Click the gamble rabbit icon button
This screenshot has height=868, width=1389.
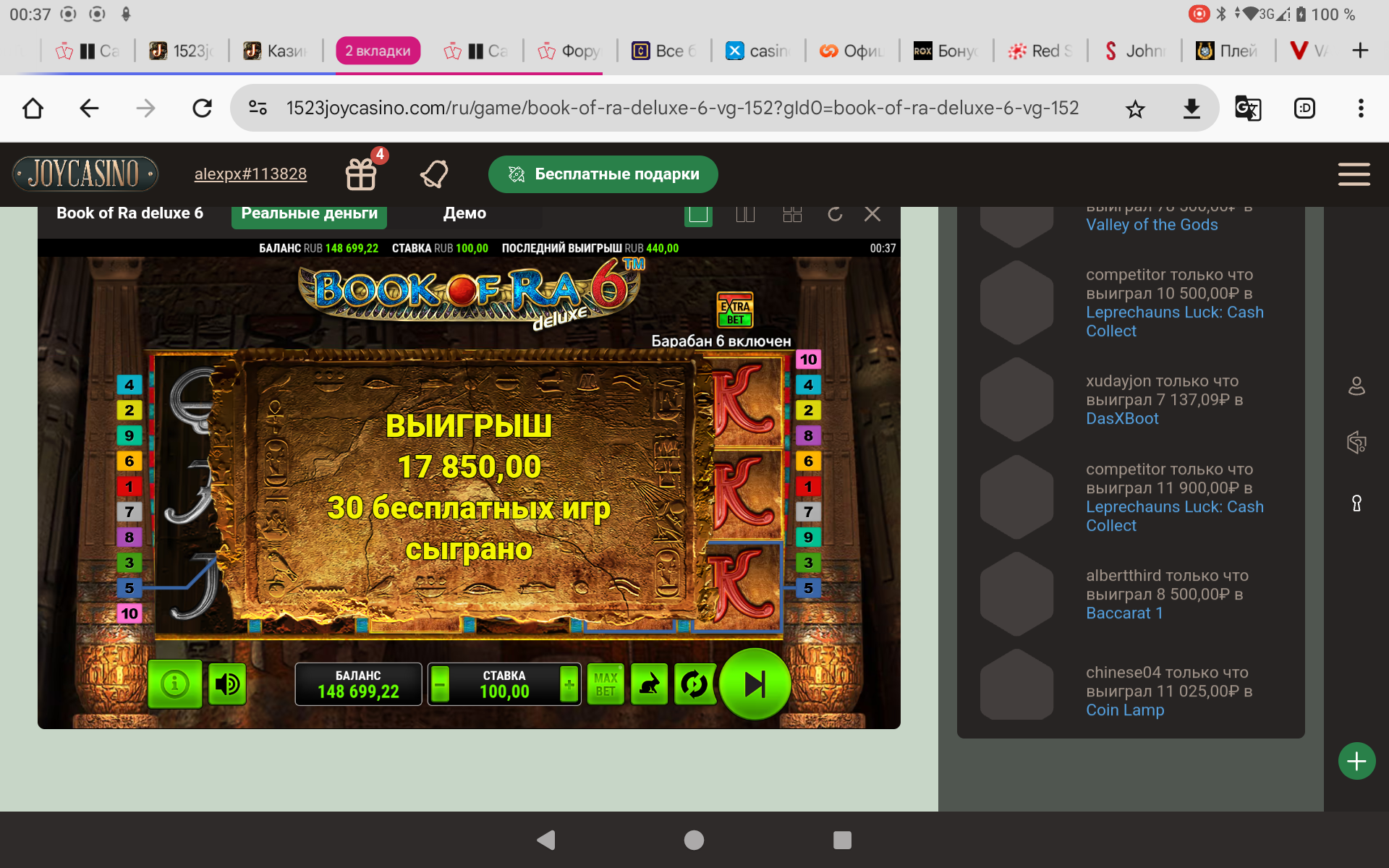649,684
